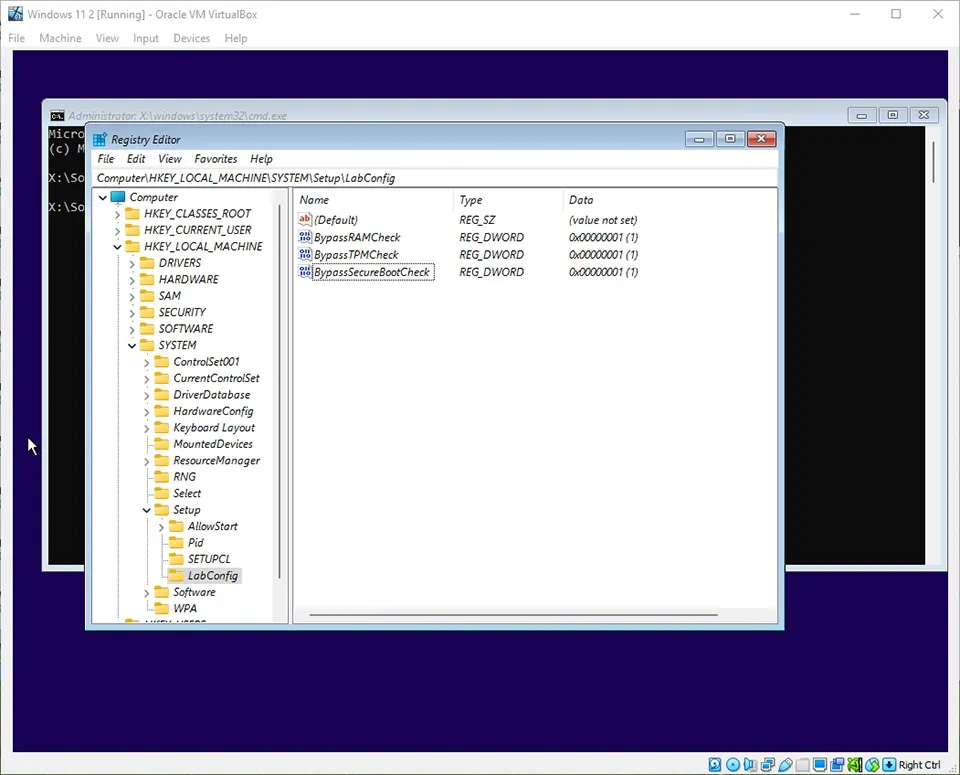Screen dimensions: 960x775
Task: Expand the ResourceManager key
Action: 147,461
